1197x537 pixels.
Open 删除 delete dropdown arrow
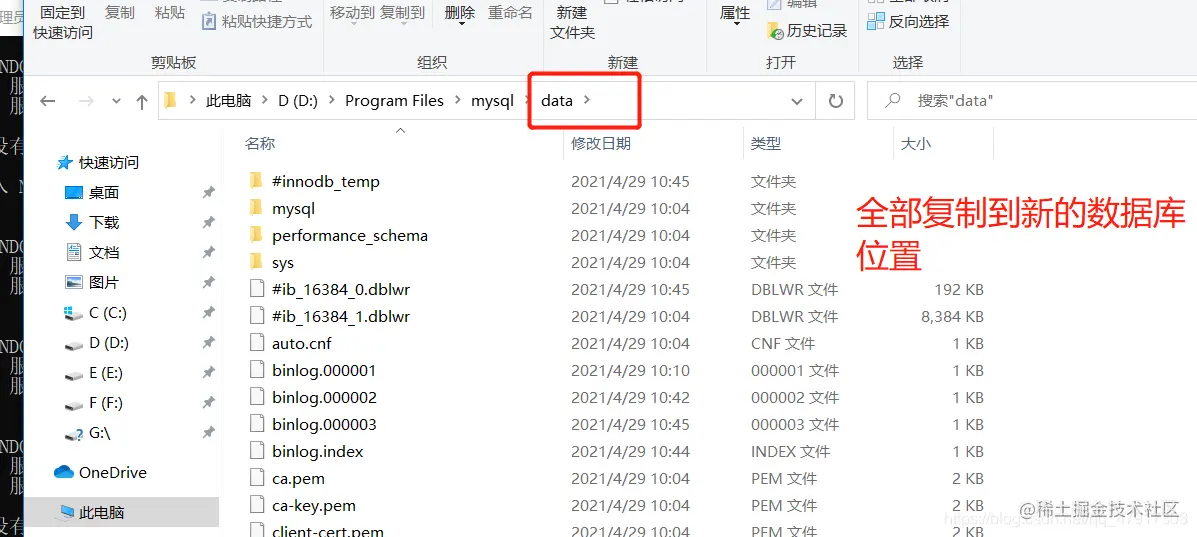(x=463, y=24)
